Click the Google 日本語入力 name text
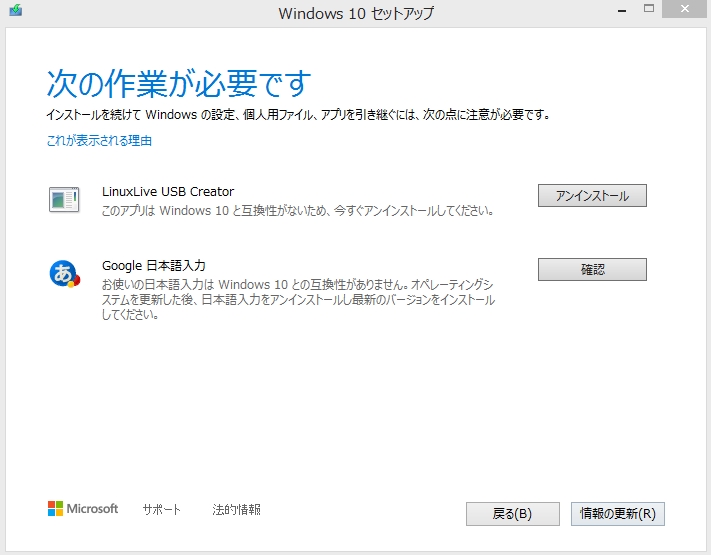 coord(154,265)
